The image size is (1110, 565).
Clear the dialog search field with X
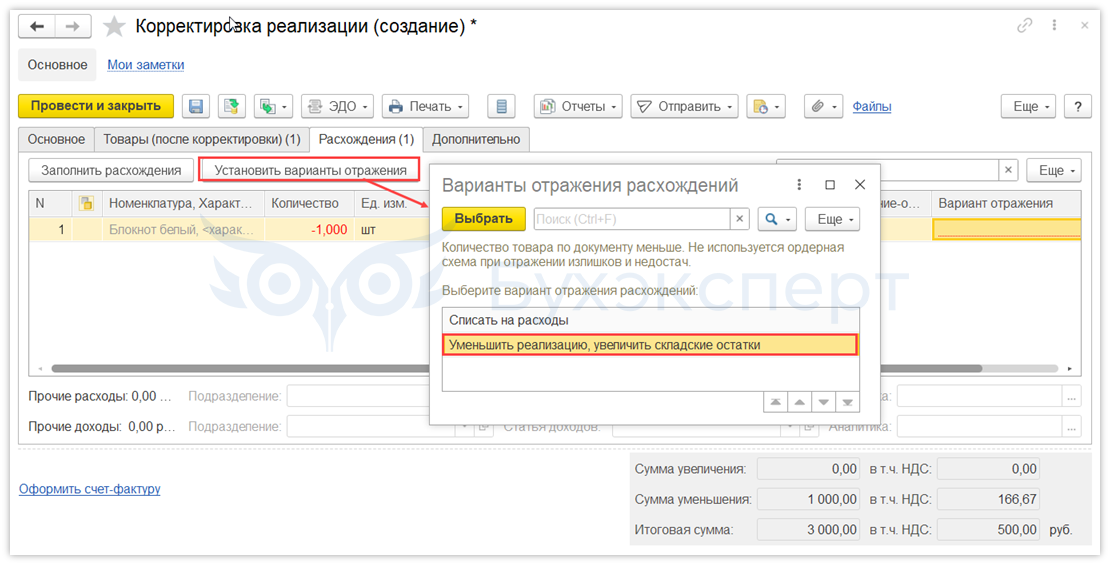pyautogui.click(x=740, y=219)
